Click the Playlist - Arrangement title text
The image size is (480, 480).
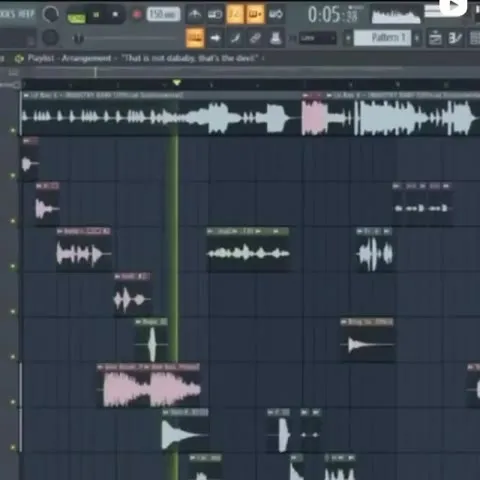pyautogui.click(x=69, y=58)
